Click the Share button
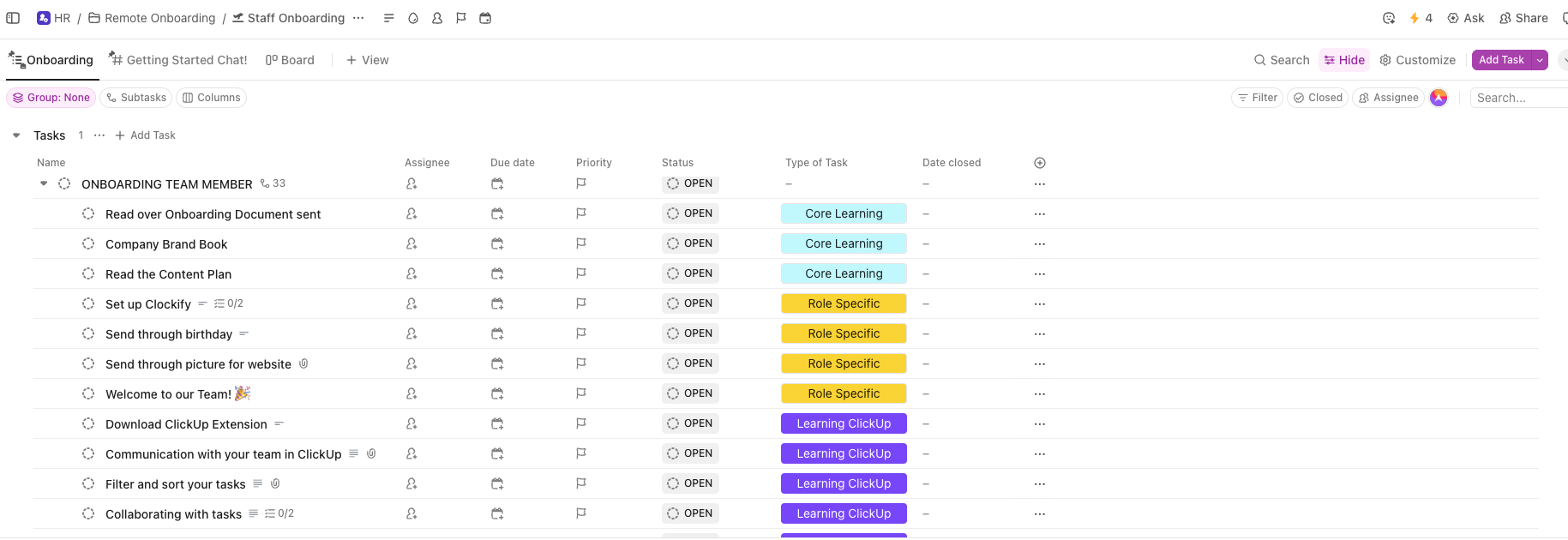Viewport: 1568px width, 540px height. 1523,18
